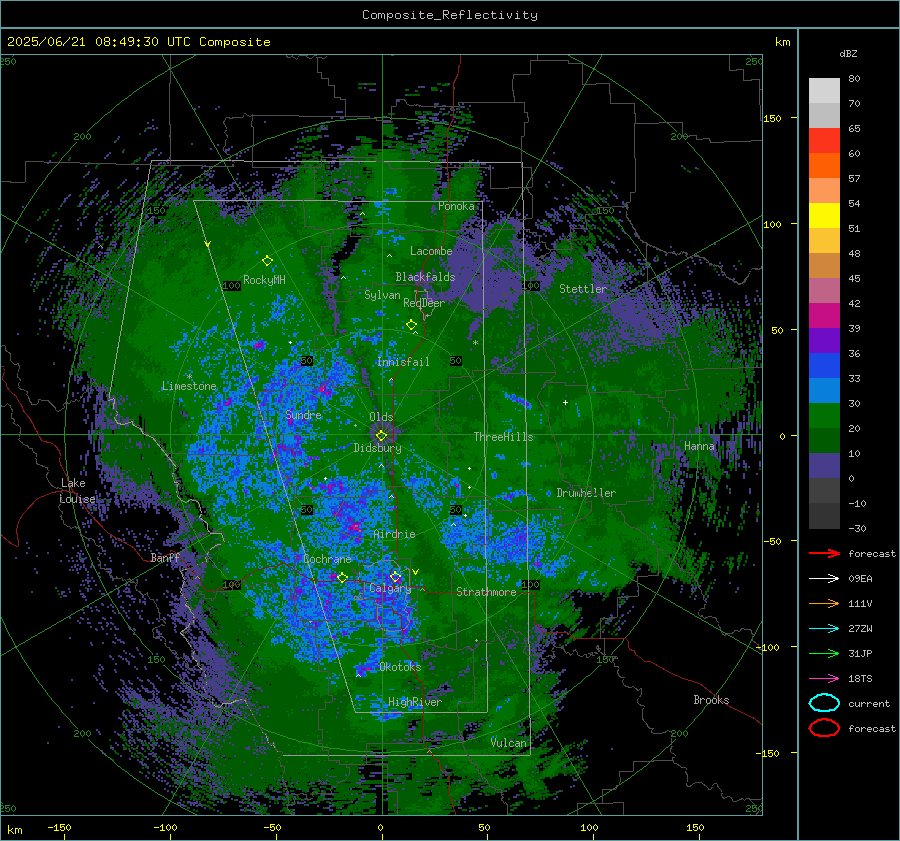This screenshot has height=841, width=900.
Task: Click the dBZ legend heading
Action: (x=848, y=53)
